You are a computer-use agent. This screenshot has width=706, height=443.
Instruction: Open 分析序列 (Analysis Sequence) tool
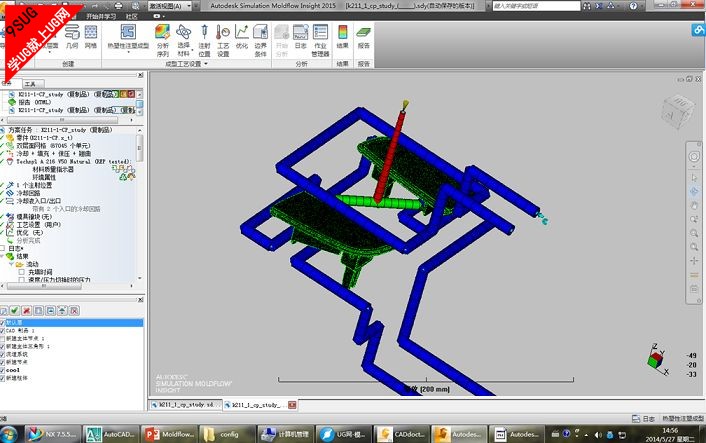(163, 40)
